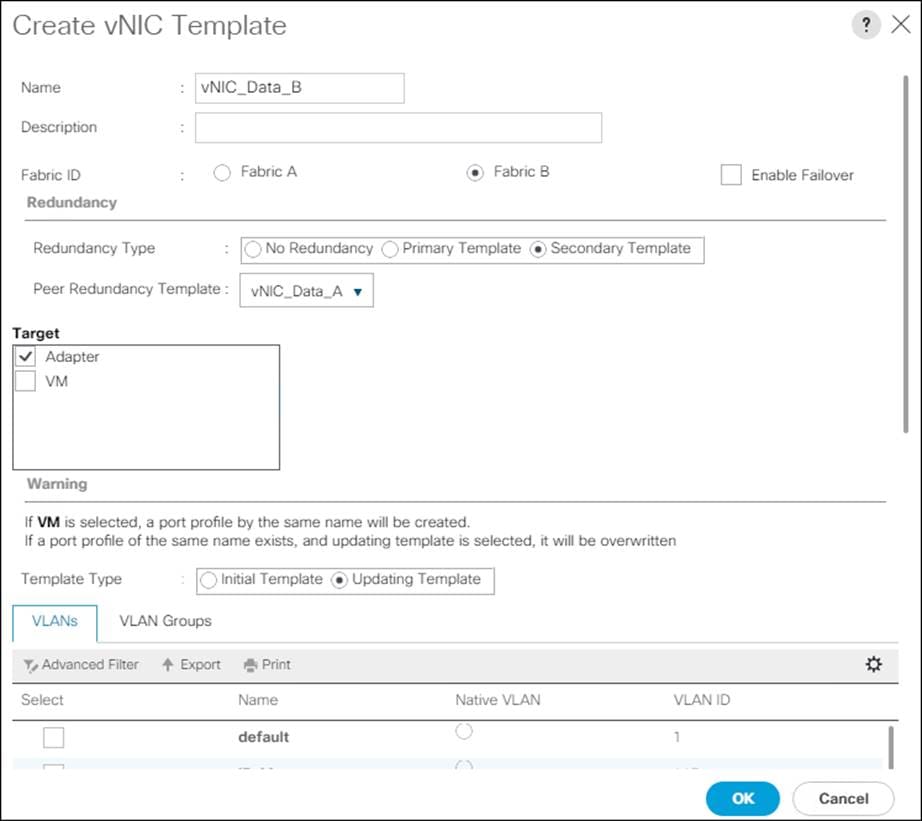The width and height of the screenshot is (922, 821).
Task: Sort by the Name column header
Action: click(258, 700)
